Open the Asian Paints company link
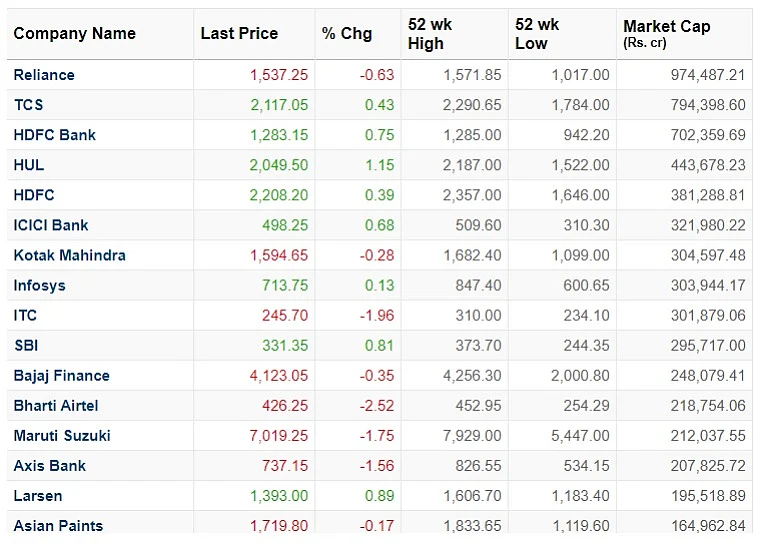Viewport: 761px width, 544px height. (58, 526)
